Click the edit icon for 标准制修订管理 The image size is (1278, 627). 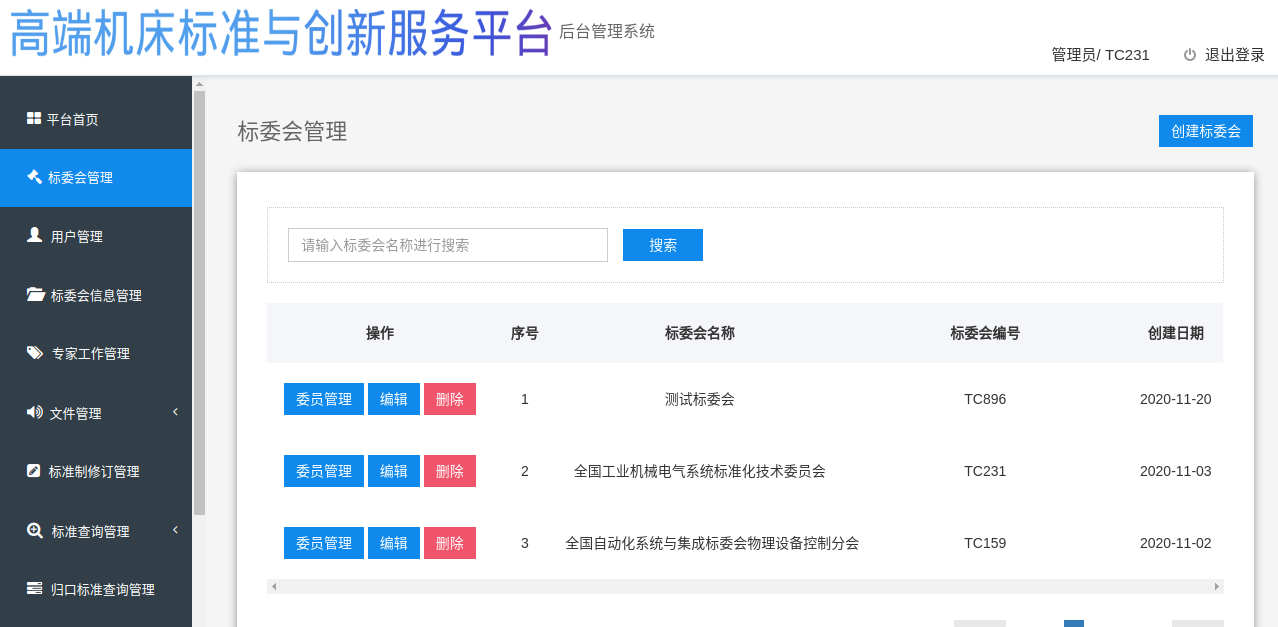(34, 471)
